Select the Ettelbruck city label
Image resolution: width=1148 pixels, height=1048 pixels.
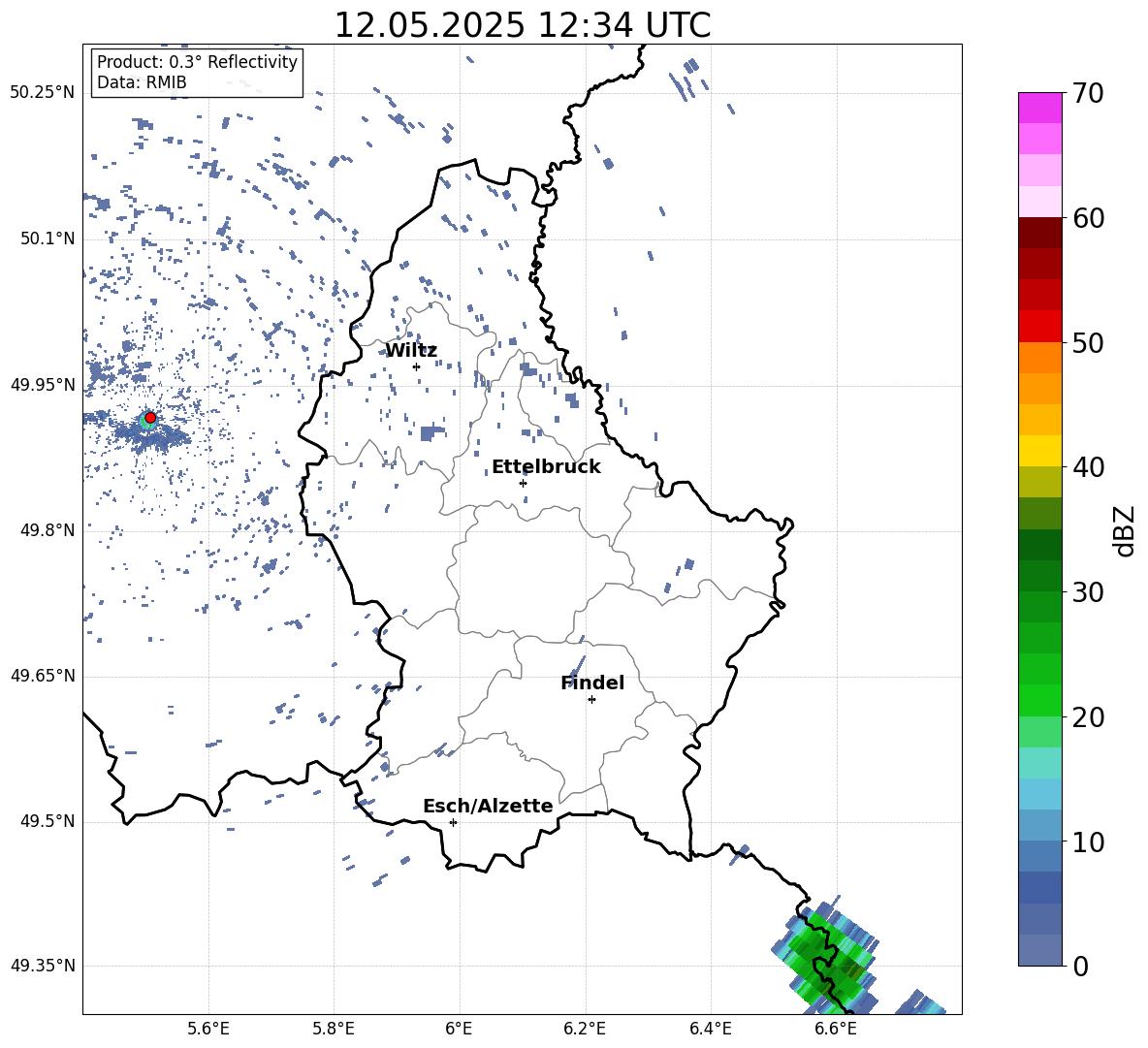point(546,467)
